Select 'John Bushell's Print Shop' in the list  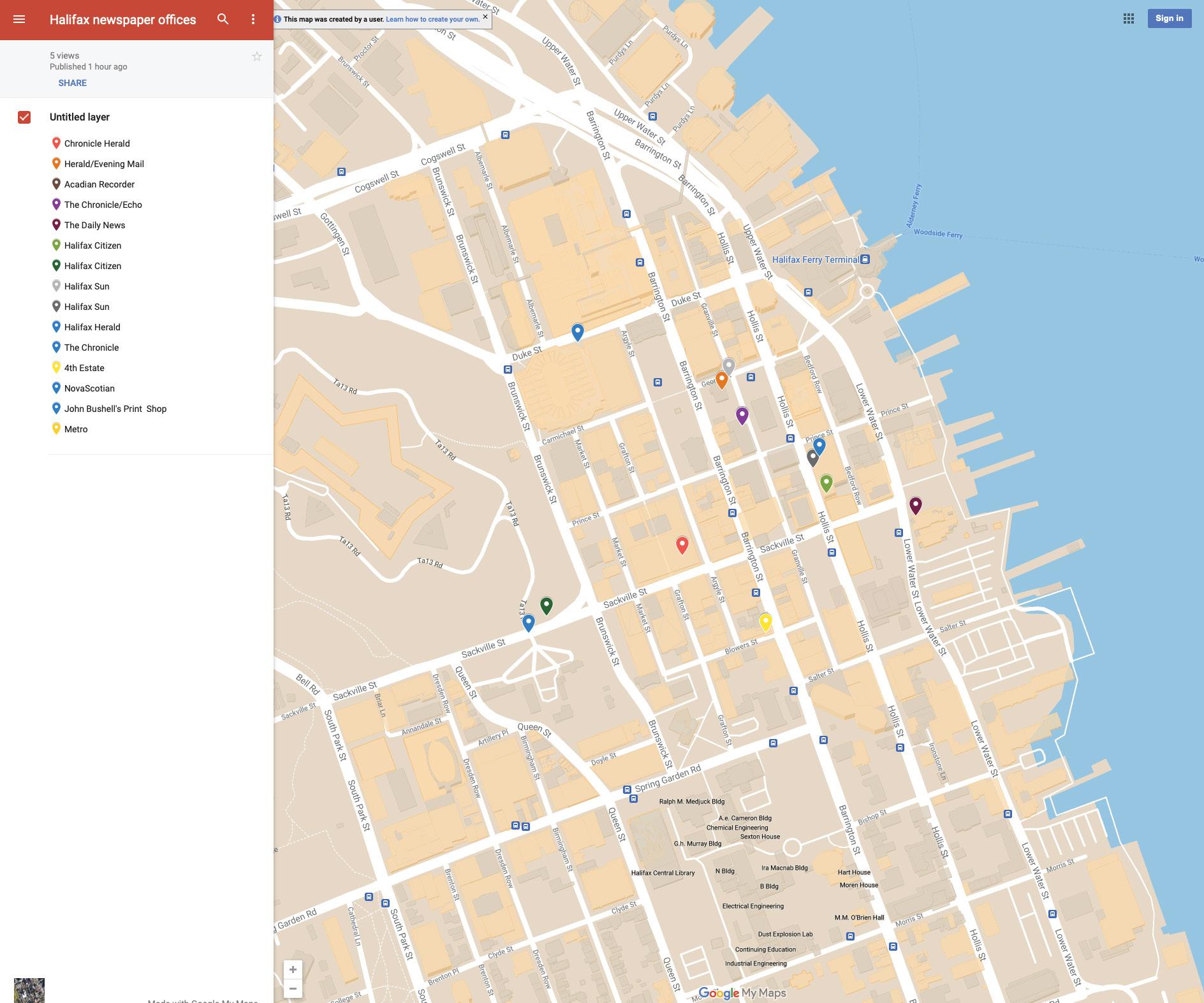[115, 409]
